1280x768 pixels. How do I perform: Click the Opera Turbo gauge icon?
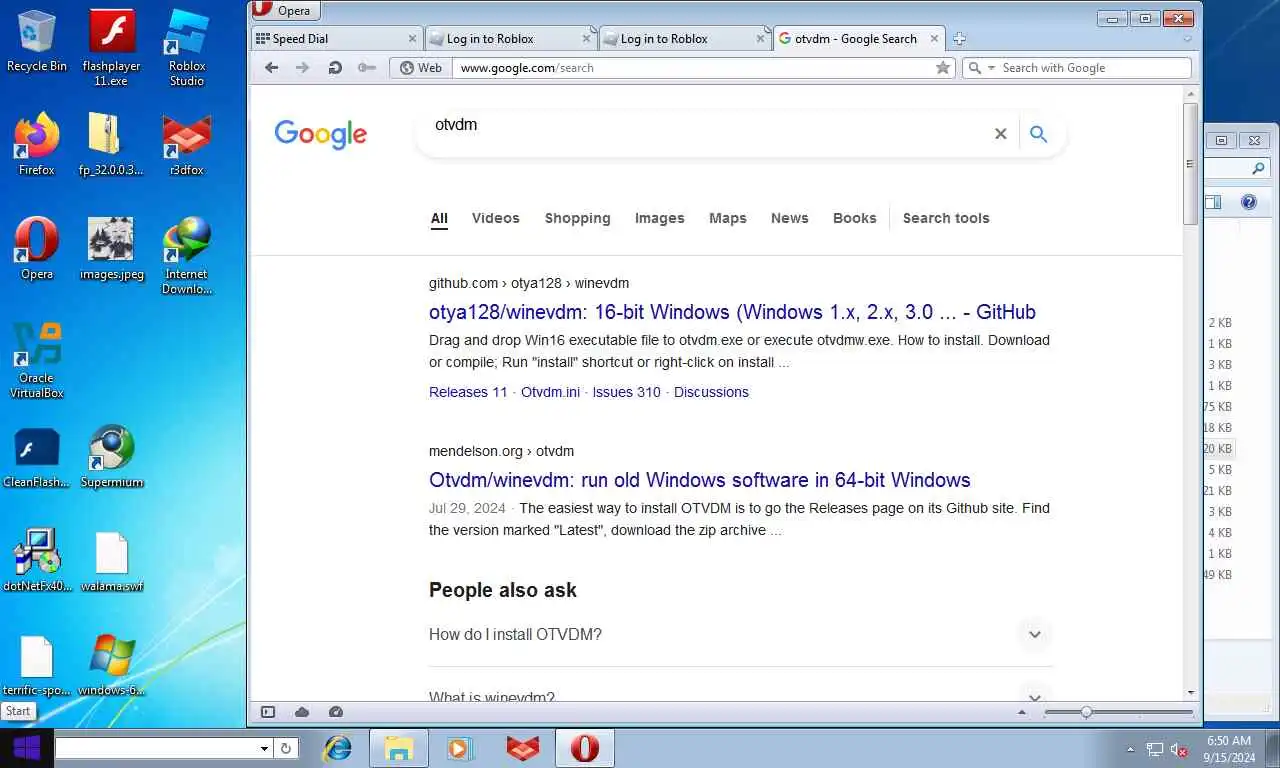coord(336,712)
